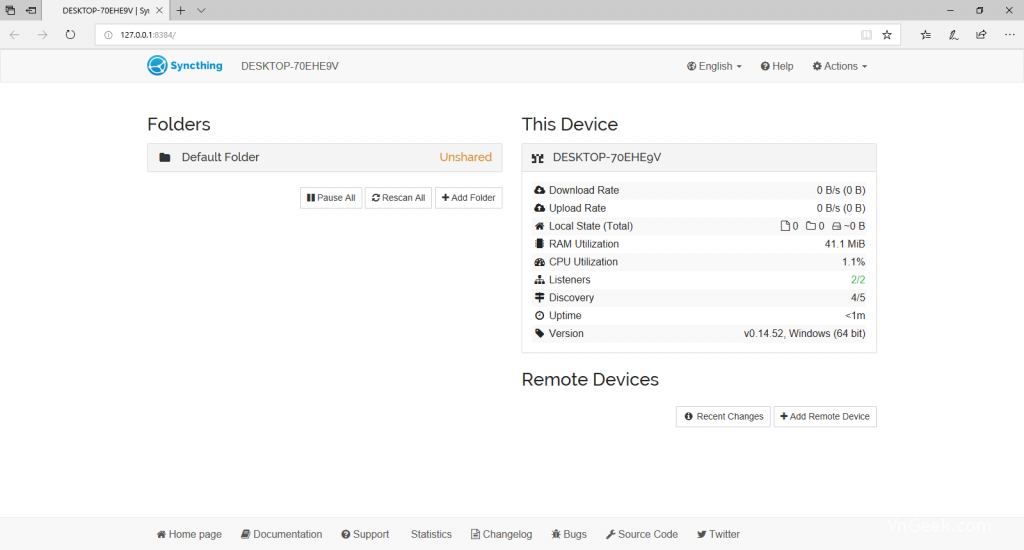The image size is (1024, 550).
Task: Open the Changelog footer link
Action: [x=502, y=534]
